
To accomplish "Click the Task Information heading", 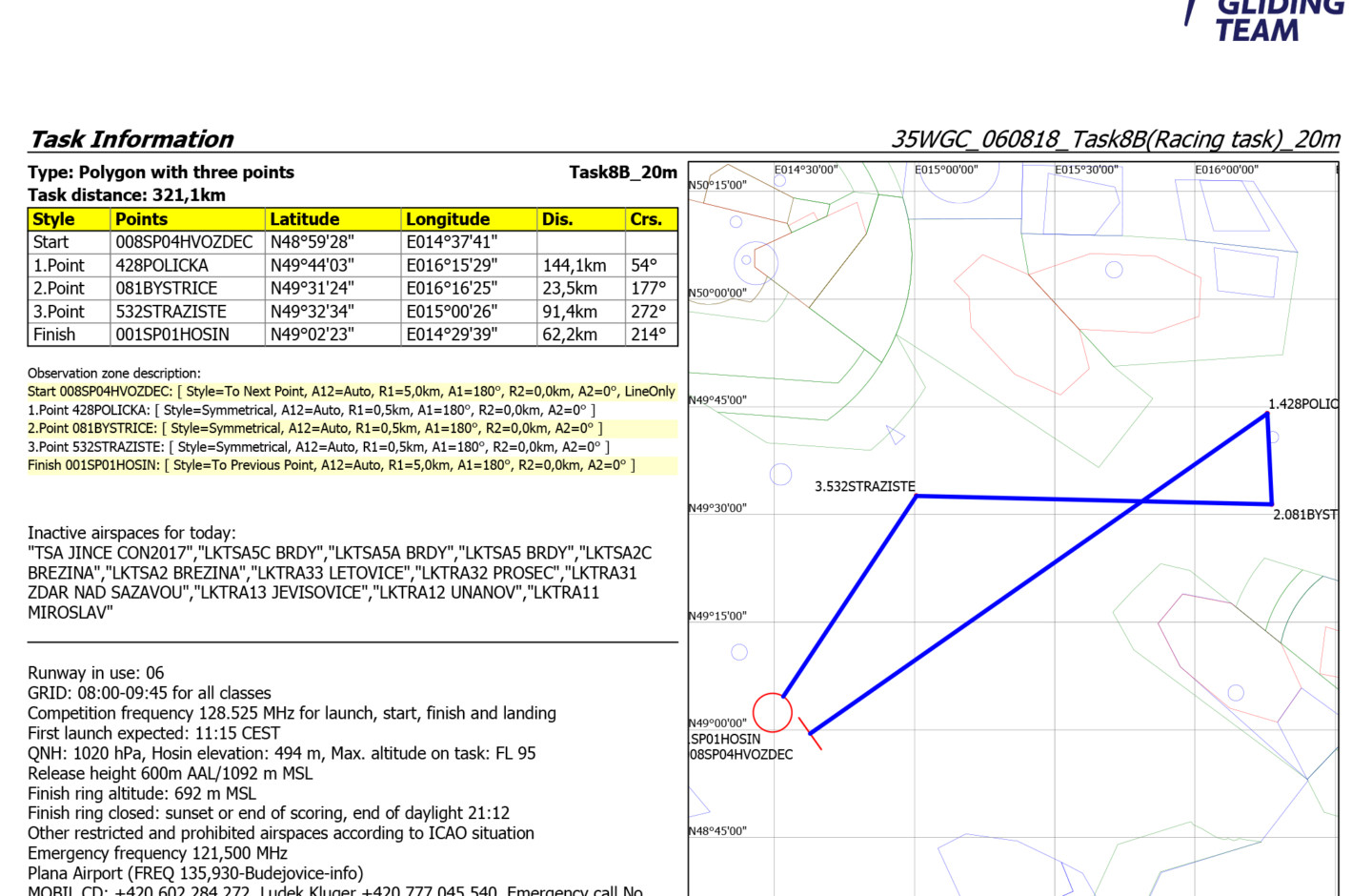I will point(131,139).
